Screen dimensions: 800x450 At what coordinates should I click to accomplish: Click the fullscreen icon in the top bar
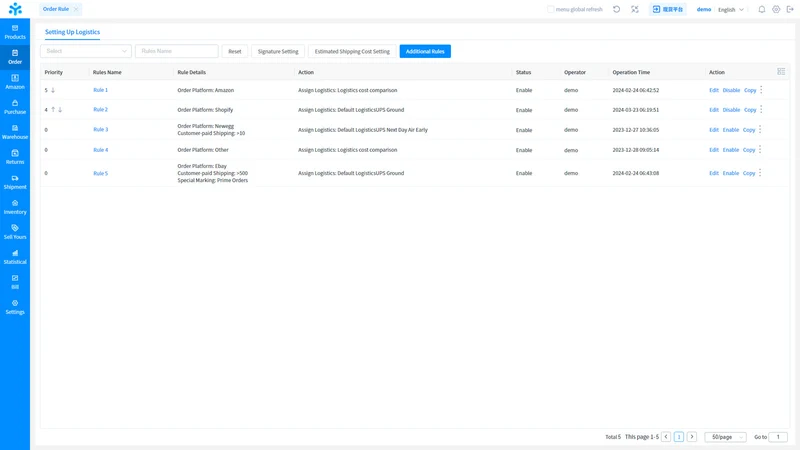[x=635, y=9]
